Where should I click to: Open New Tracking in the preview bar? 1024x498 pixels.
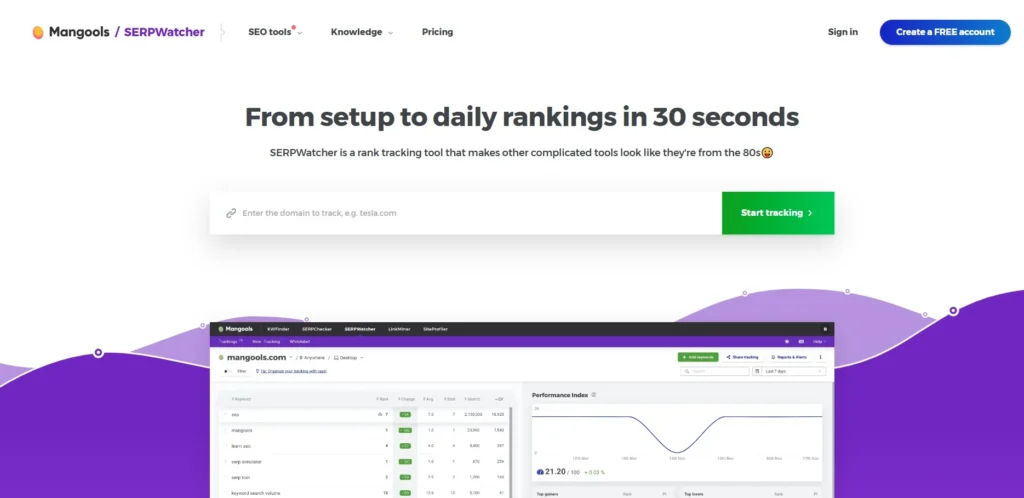(x=266, y=341)
